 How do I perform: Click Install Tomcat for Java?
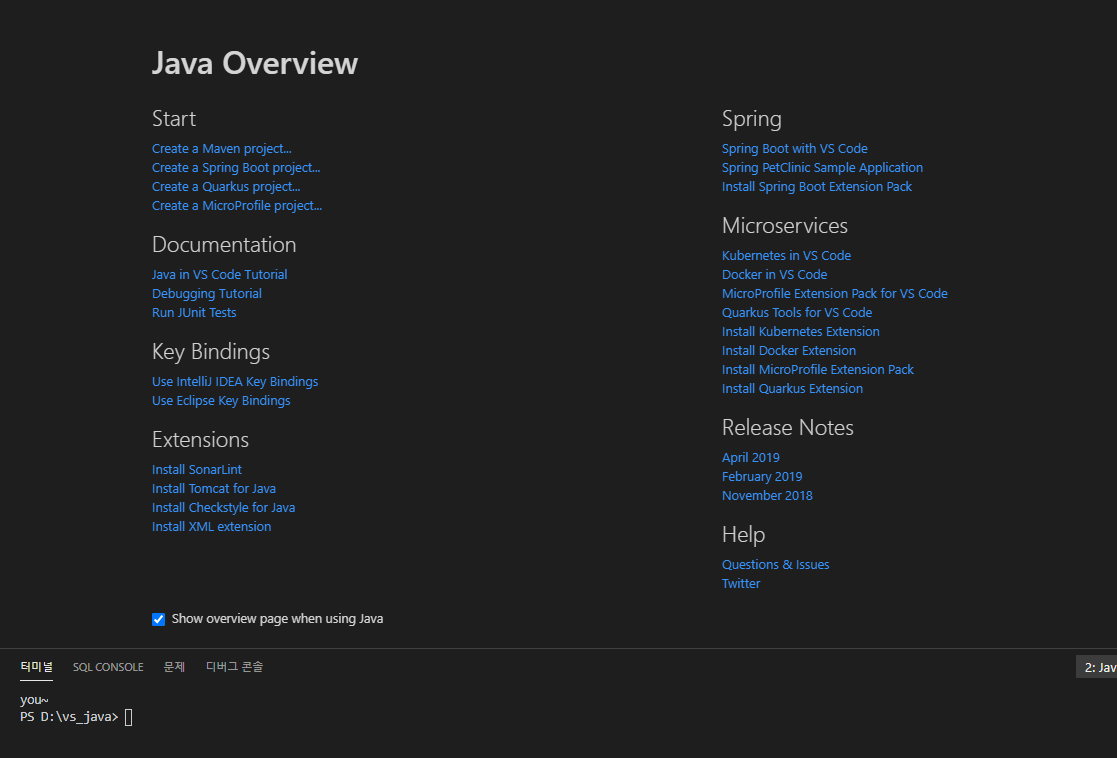[x=214, y=489]
